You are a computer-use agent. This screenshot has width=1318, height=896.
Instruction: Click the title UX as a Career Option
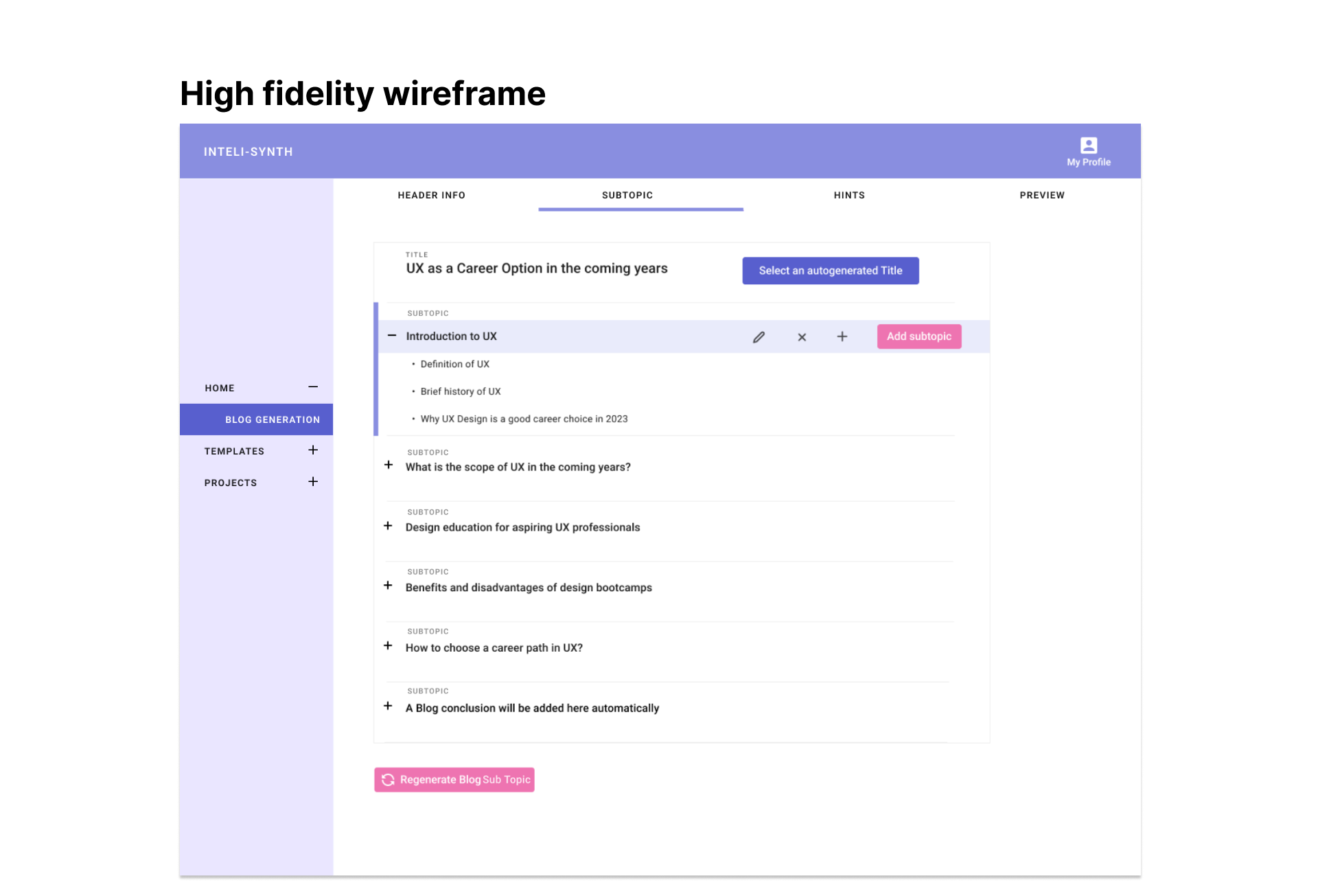[x=536, y=268]
